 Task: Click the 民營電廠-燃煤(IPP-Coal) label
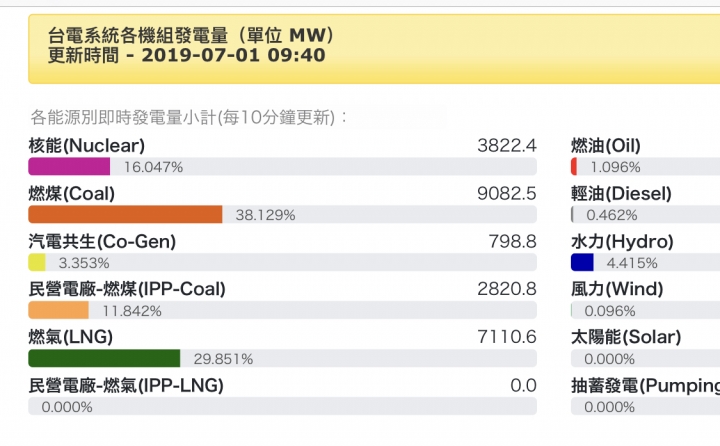point(127,289)
